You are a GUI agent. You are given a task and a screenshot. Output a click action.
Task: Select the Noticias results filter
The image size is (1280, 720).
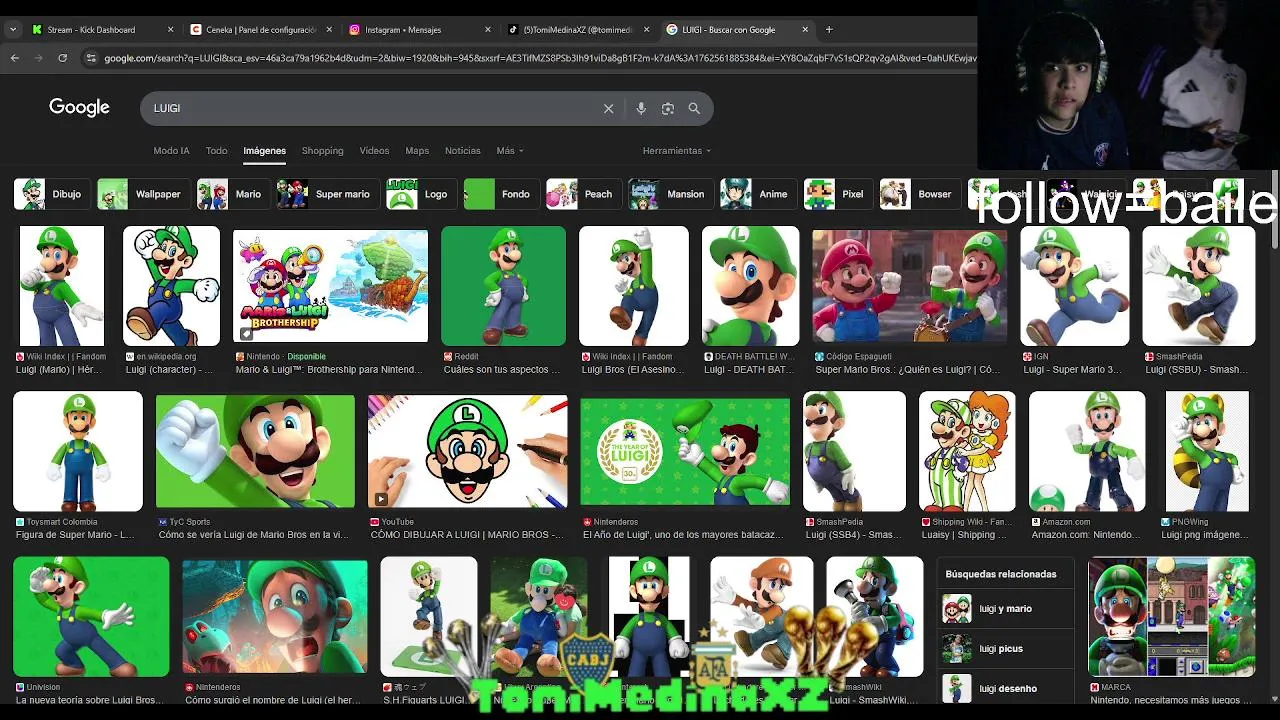pyautogui.click(x=462, y=151)
